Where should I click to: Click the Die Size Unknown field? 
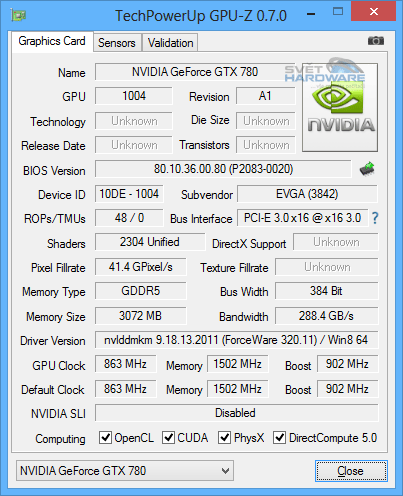(x=266, y=121)
